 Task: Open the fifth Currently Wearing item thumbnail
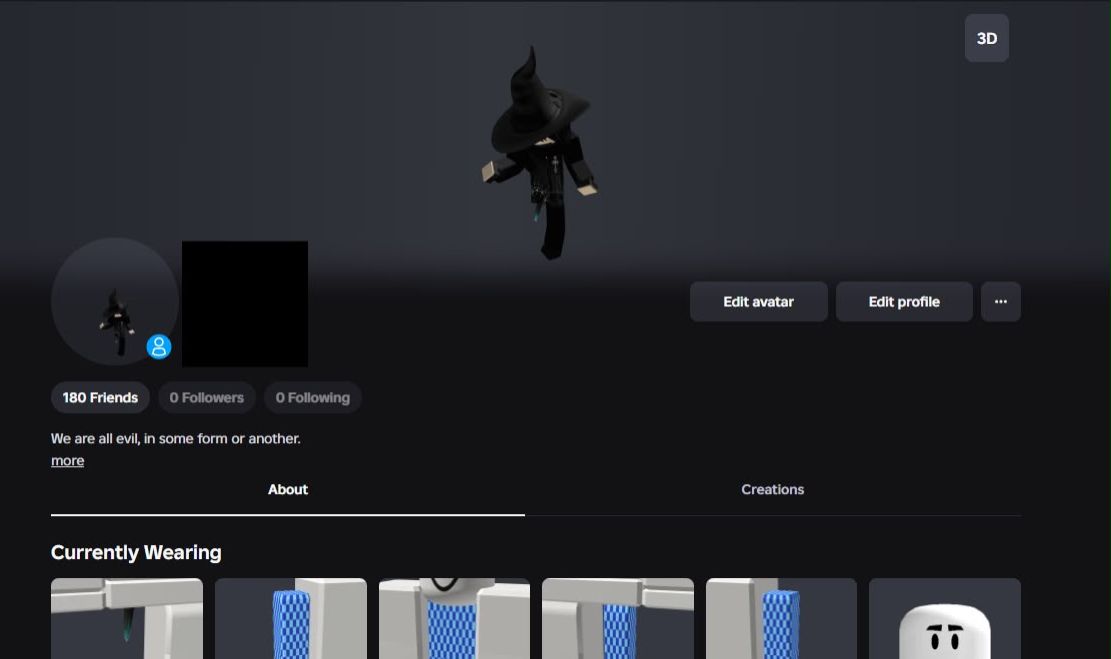(x=781, y=619)
